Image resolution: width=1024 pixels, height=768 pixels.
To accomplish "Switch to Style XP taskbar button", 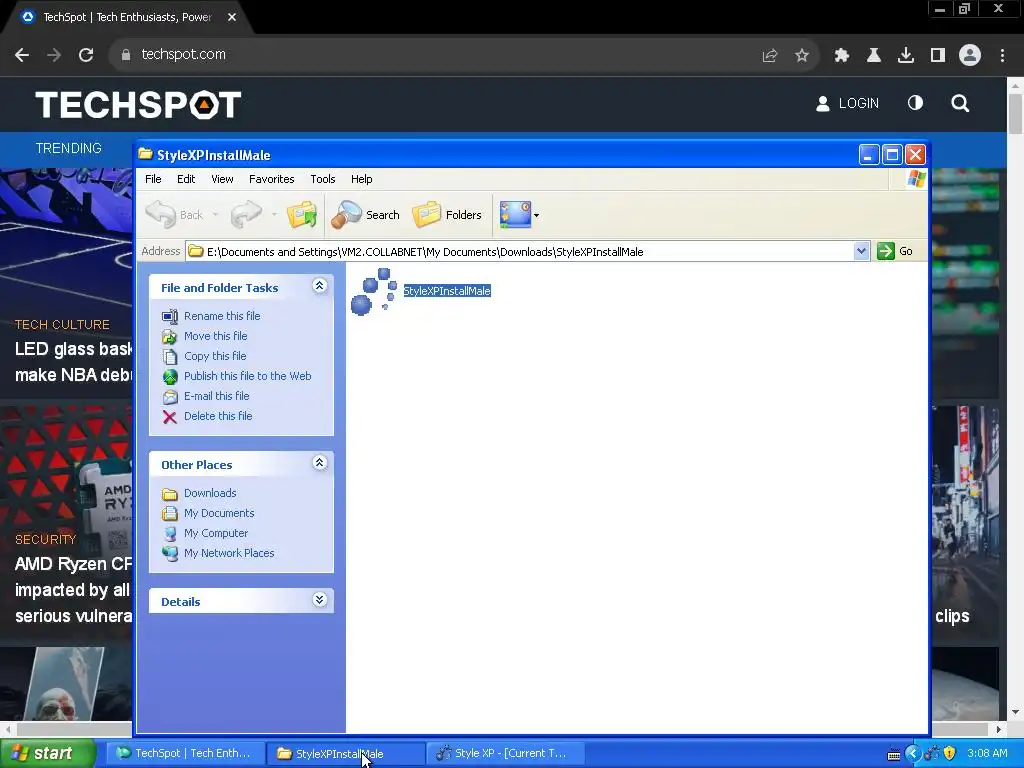I will 505,754.
